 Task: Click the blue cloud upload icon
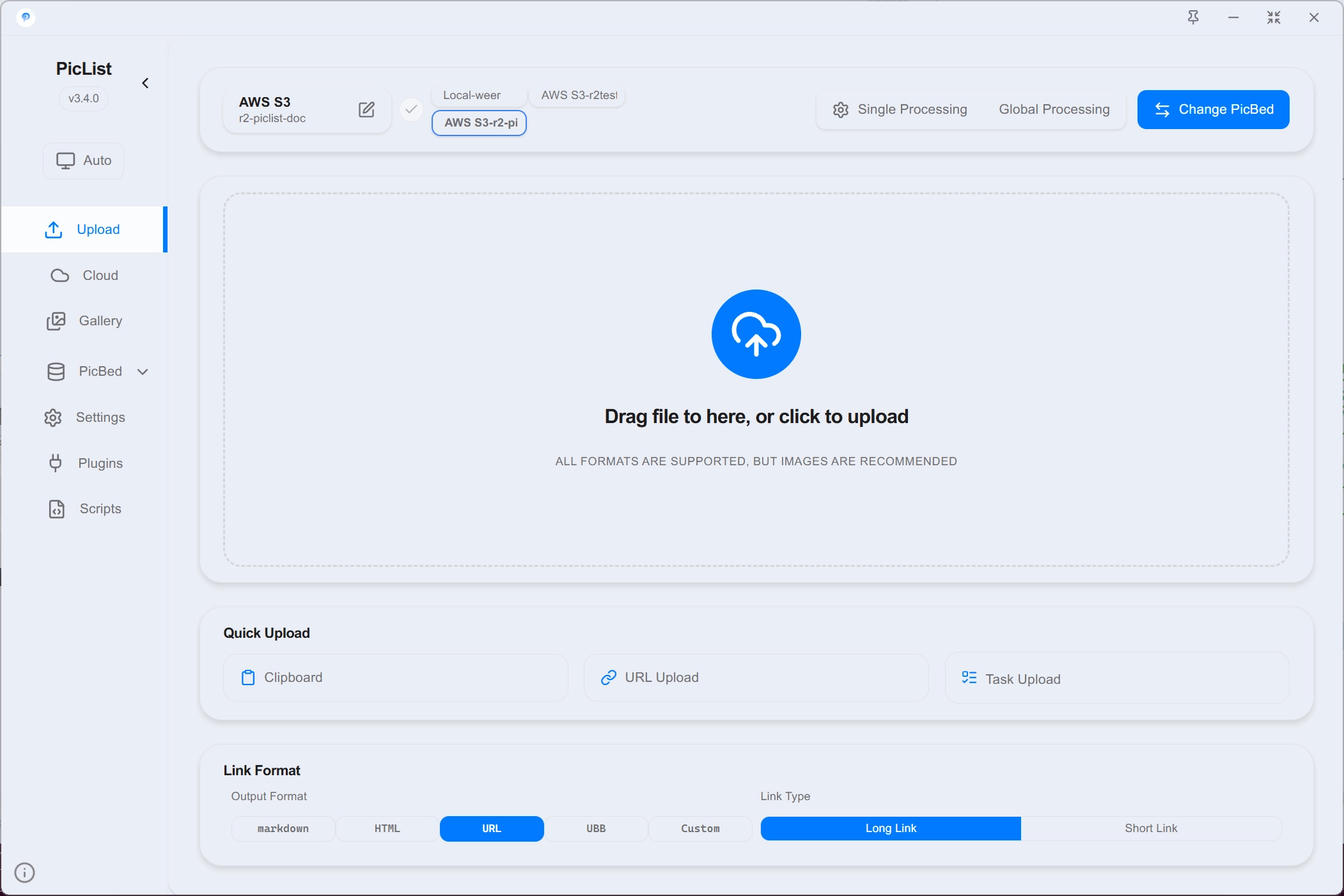(x=756, y=334)
